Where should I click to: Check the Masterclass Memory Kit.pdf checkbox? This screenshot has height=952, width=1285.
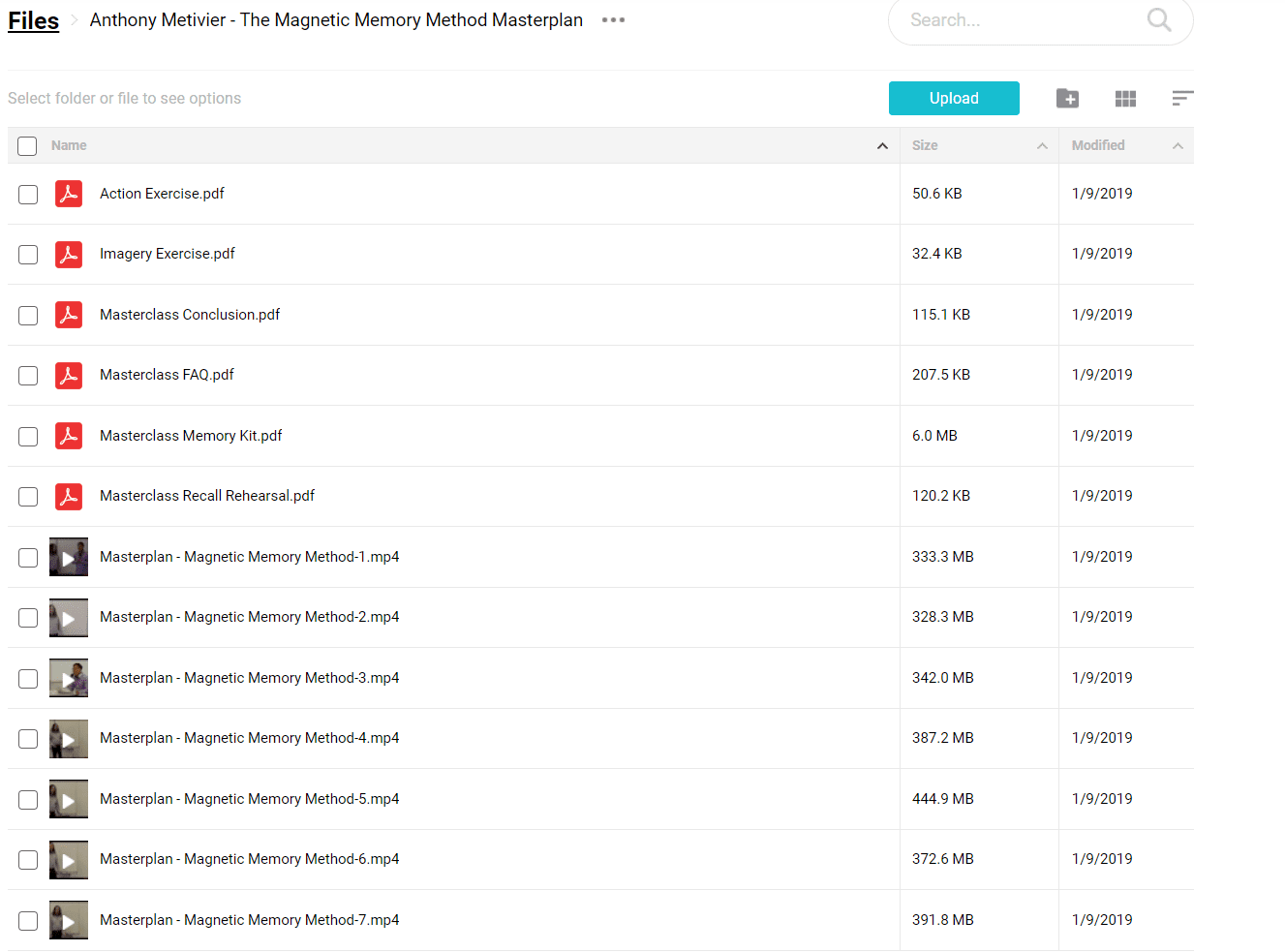pos(28,437)
